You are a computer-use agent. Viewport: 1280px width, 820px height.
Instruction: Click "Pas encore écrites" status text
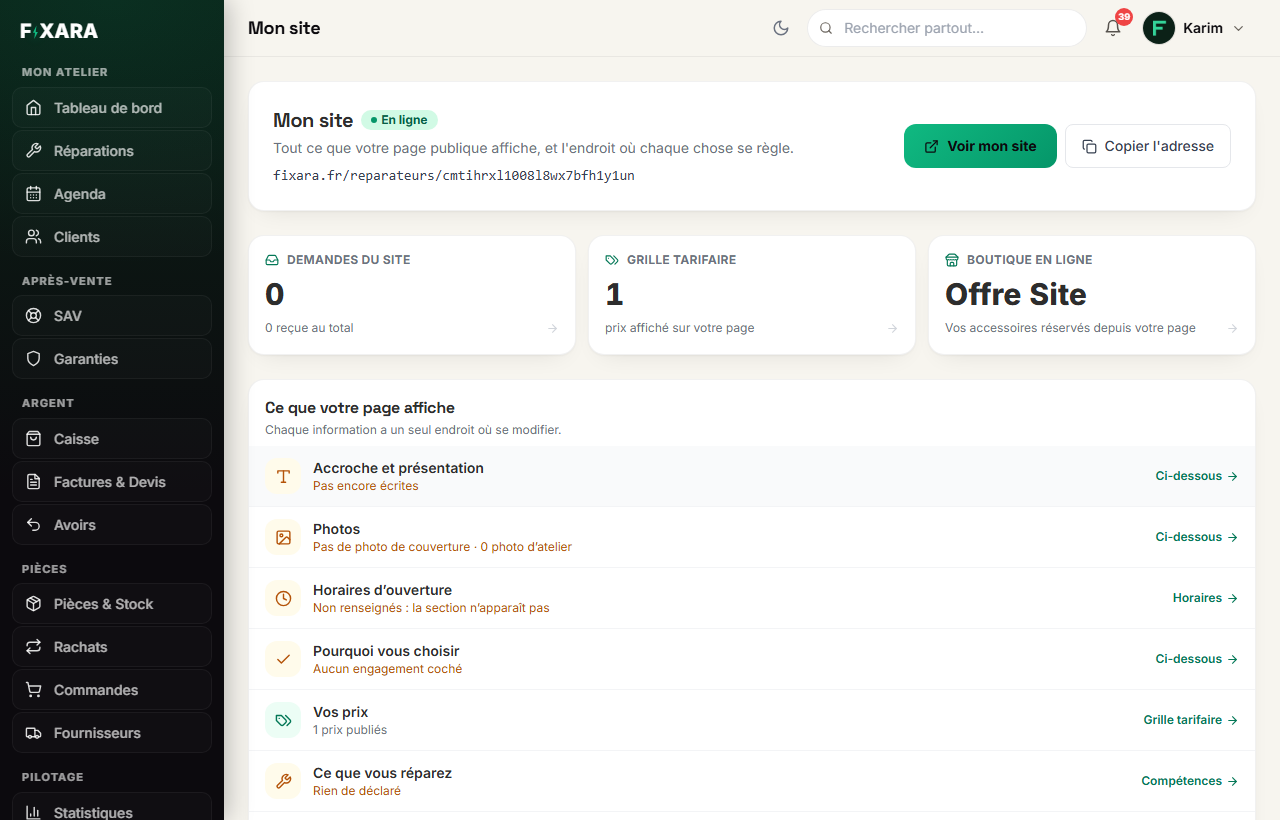(366, 486)
